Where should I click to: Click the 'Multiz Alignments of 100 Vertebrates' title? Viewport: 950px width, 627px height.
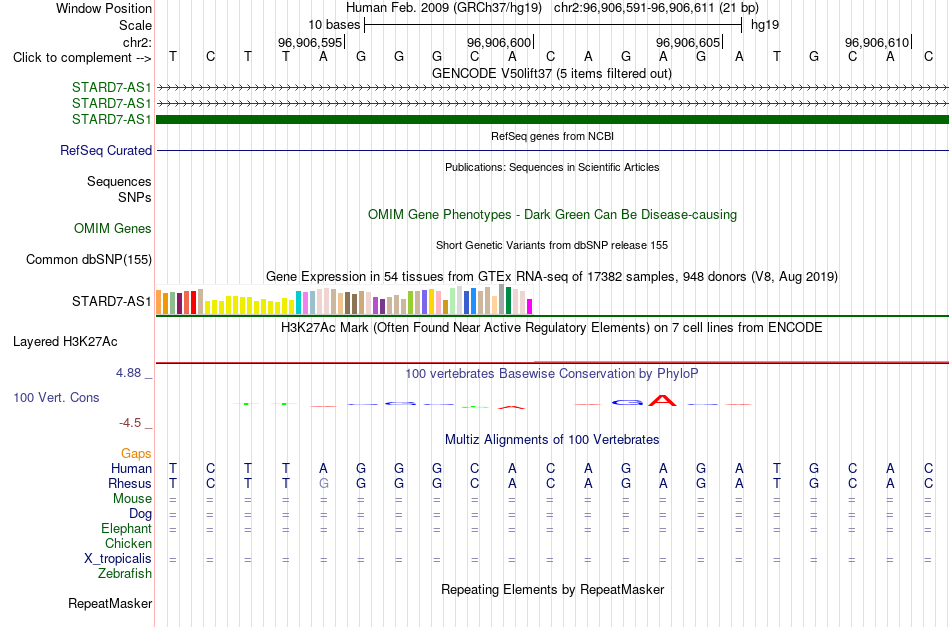[552, 439]
